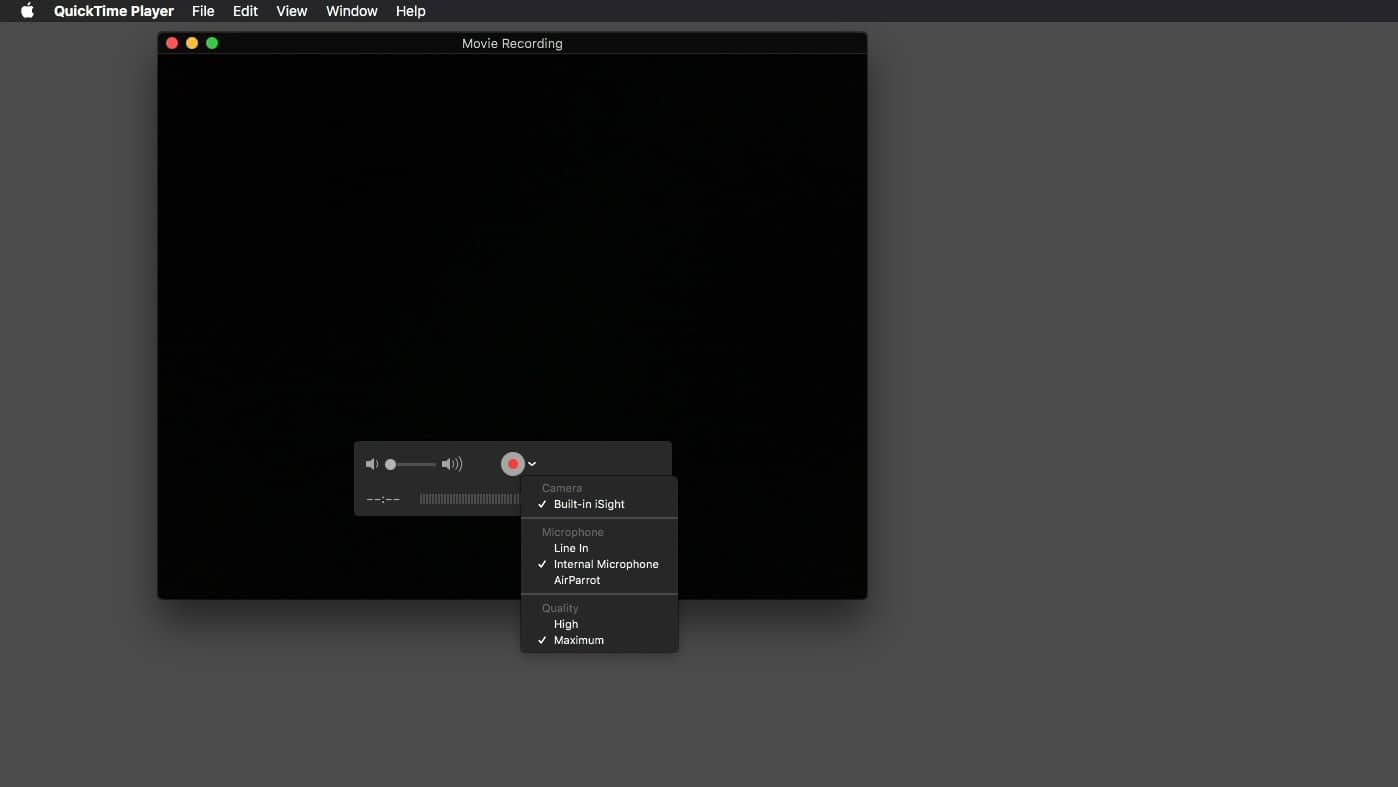The image size is (1398, 787).
Task: Collapse the recording options chevron
Action: tap(532, 464)
